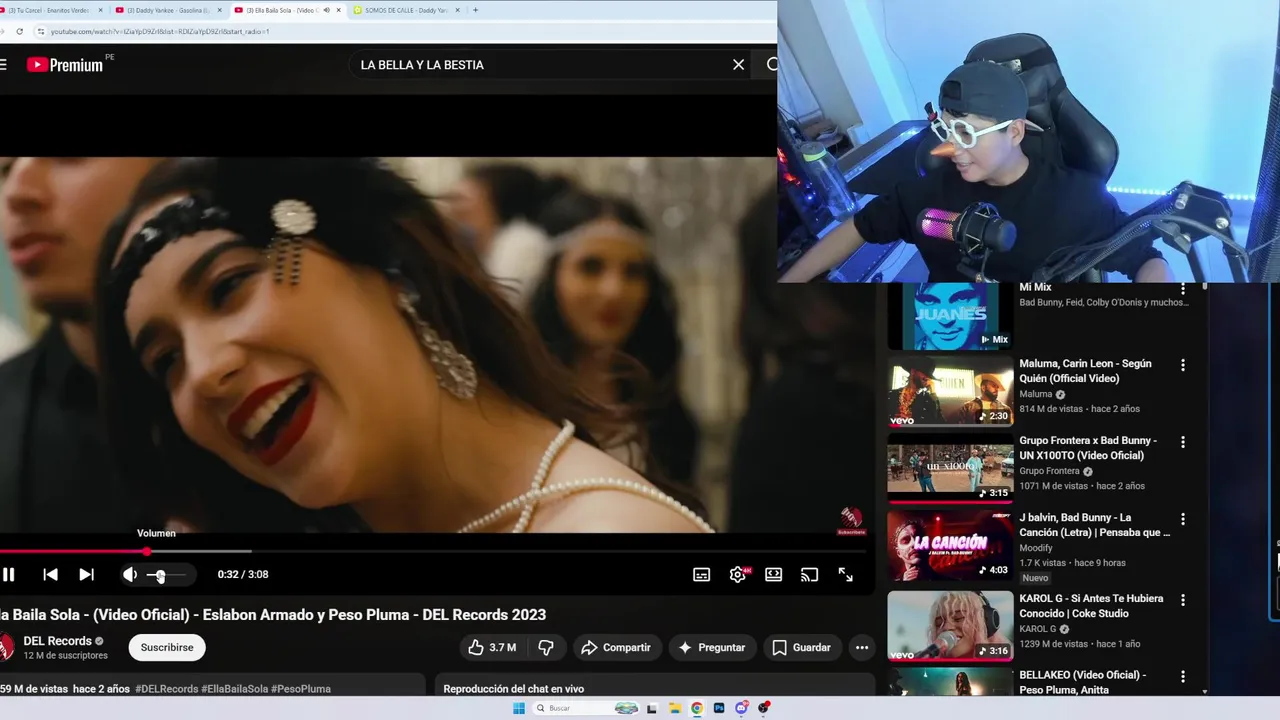
Task: Play Maluma Según Quién video thumbnail
Action: pos(950,391)
